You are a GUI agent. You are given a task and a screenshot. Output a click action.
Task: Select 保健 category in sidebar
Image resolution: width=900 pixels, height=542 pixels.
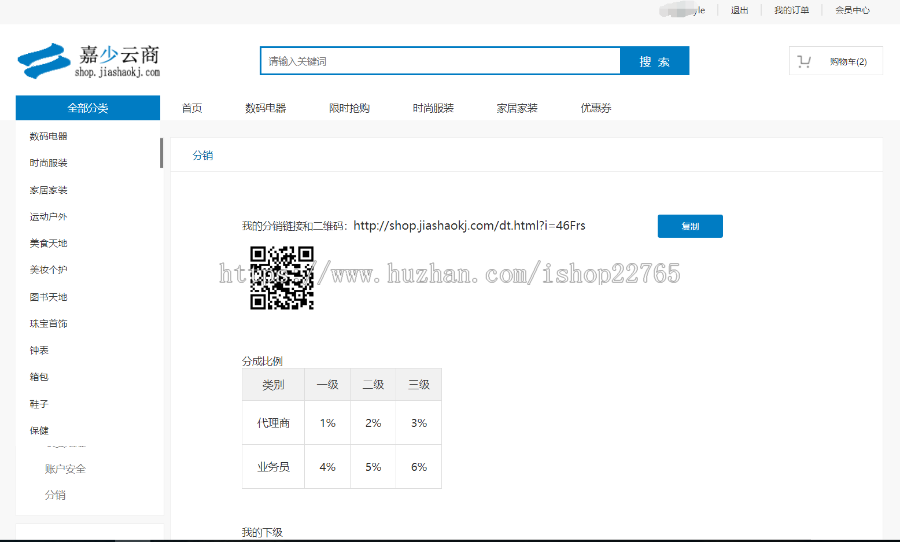[x=39, y=431]
